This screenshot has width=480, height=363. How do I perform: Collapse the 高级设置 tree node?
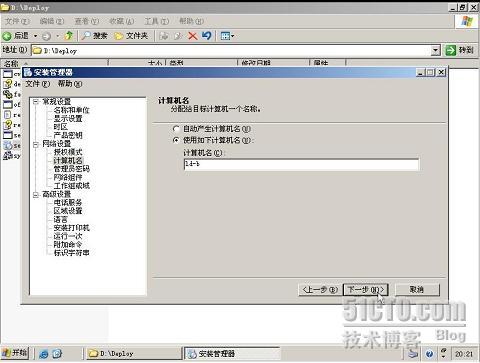point(36,194)
